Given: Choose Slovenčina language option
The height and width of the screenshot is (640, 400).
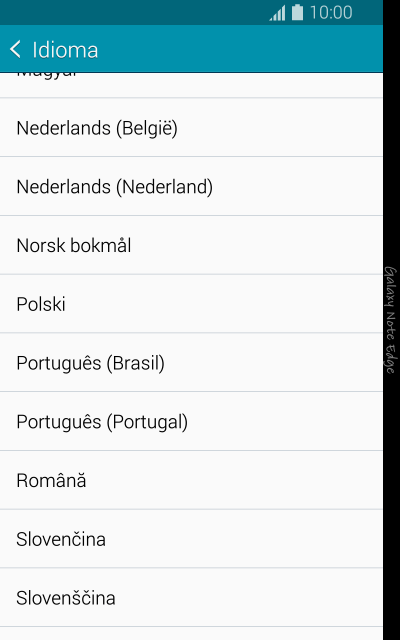Looking at the screenshot, I should click(191, 539).
